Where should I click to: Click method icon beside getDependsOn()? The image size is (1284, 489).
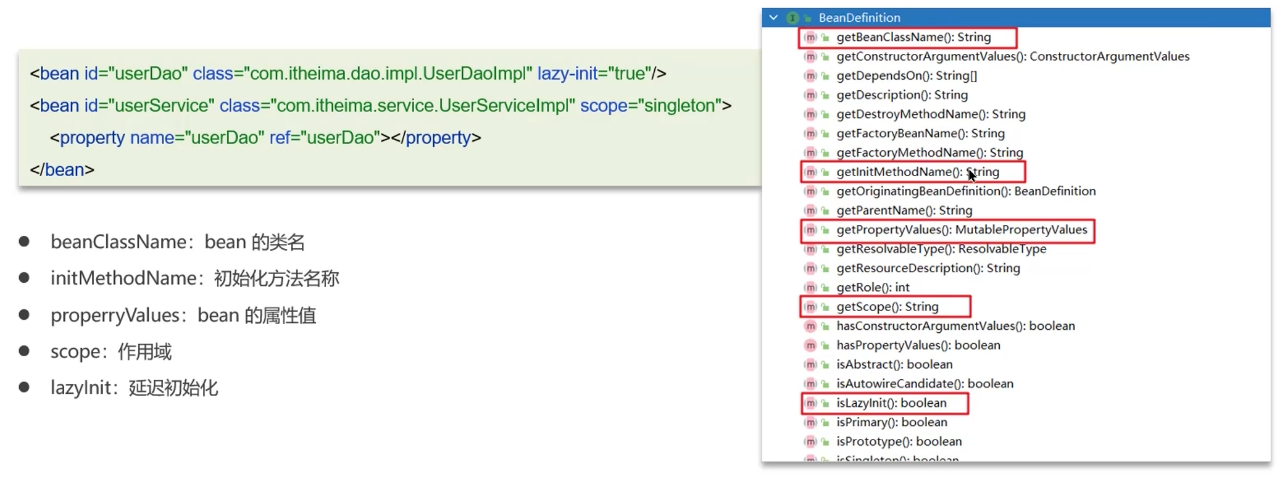811,76
